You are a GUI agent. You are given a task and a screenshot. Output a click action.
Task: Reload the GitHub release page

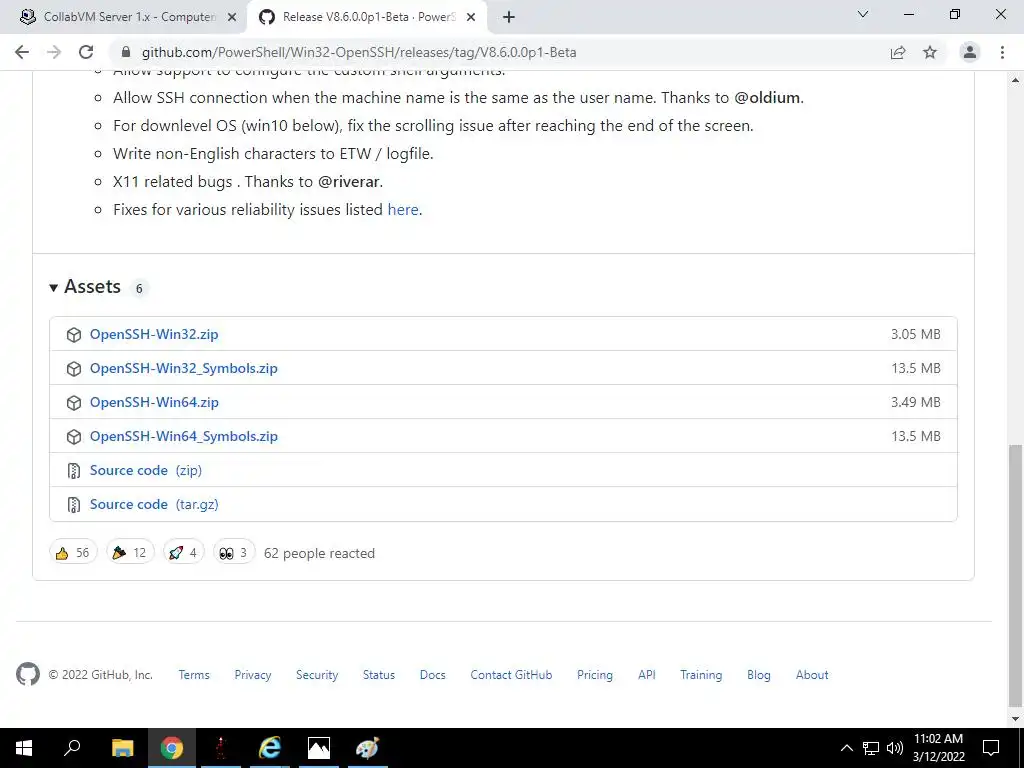86,52
